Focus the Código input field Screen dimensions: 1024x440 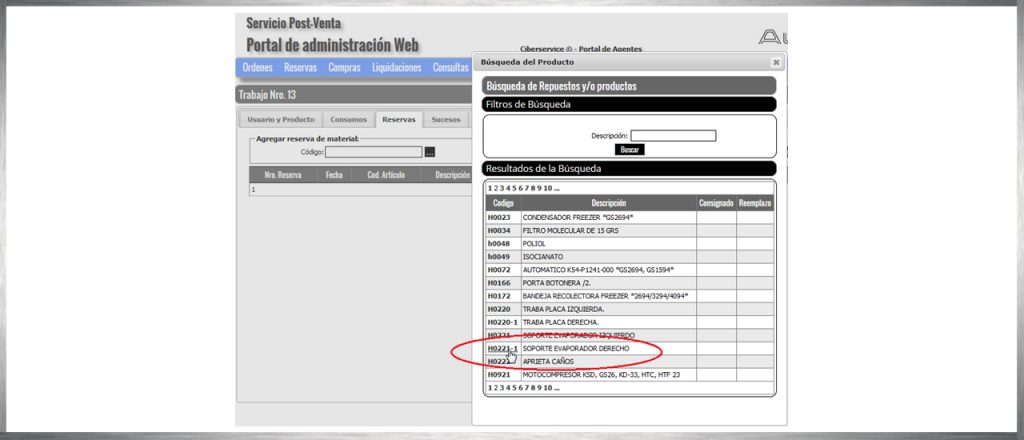tap(373, 153)
